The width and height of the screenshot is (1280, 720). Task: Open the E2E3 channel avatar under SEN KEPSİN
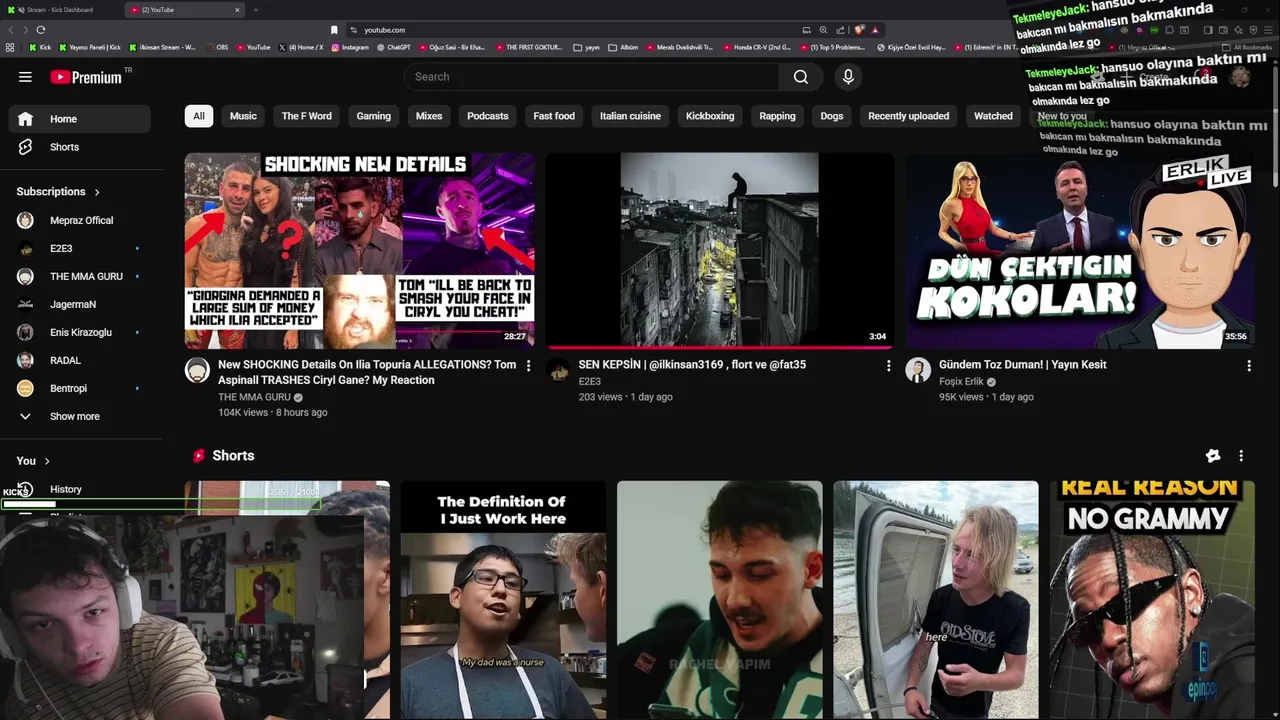(558, 370)
